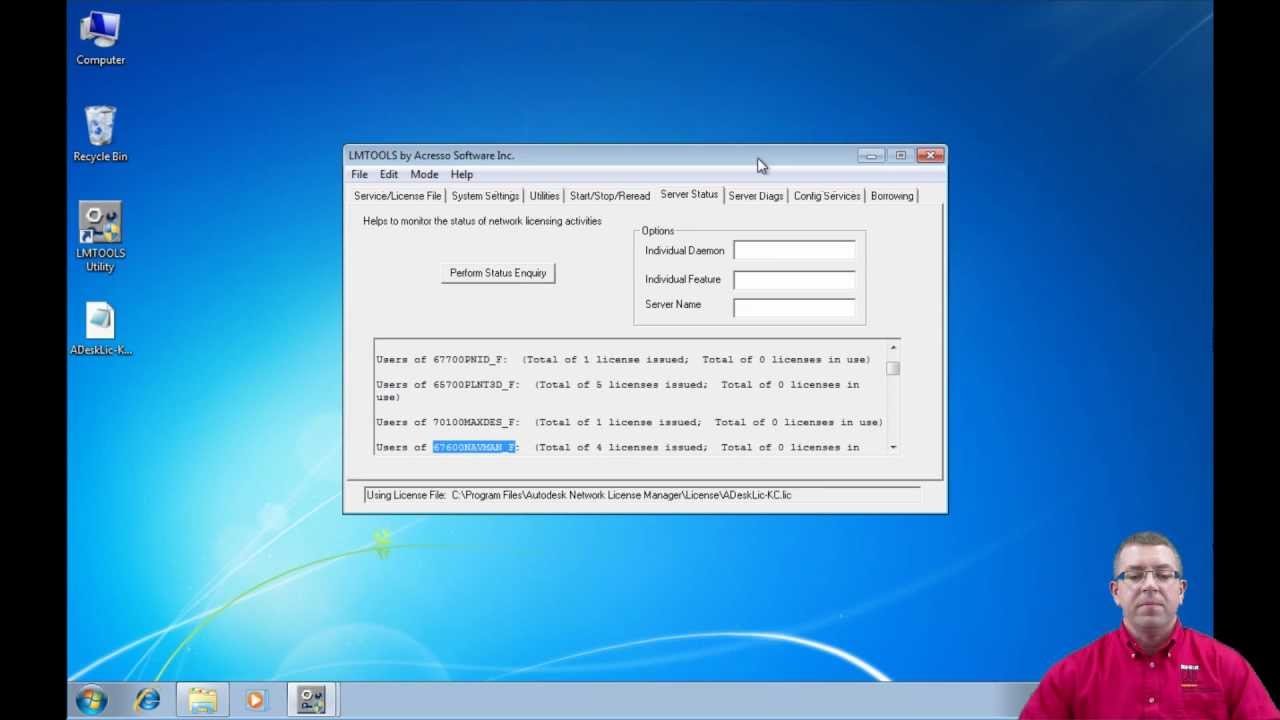This screenshot has height=720, width=1280.
Task: Click the Using License File status bar
Action: 642,495
